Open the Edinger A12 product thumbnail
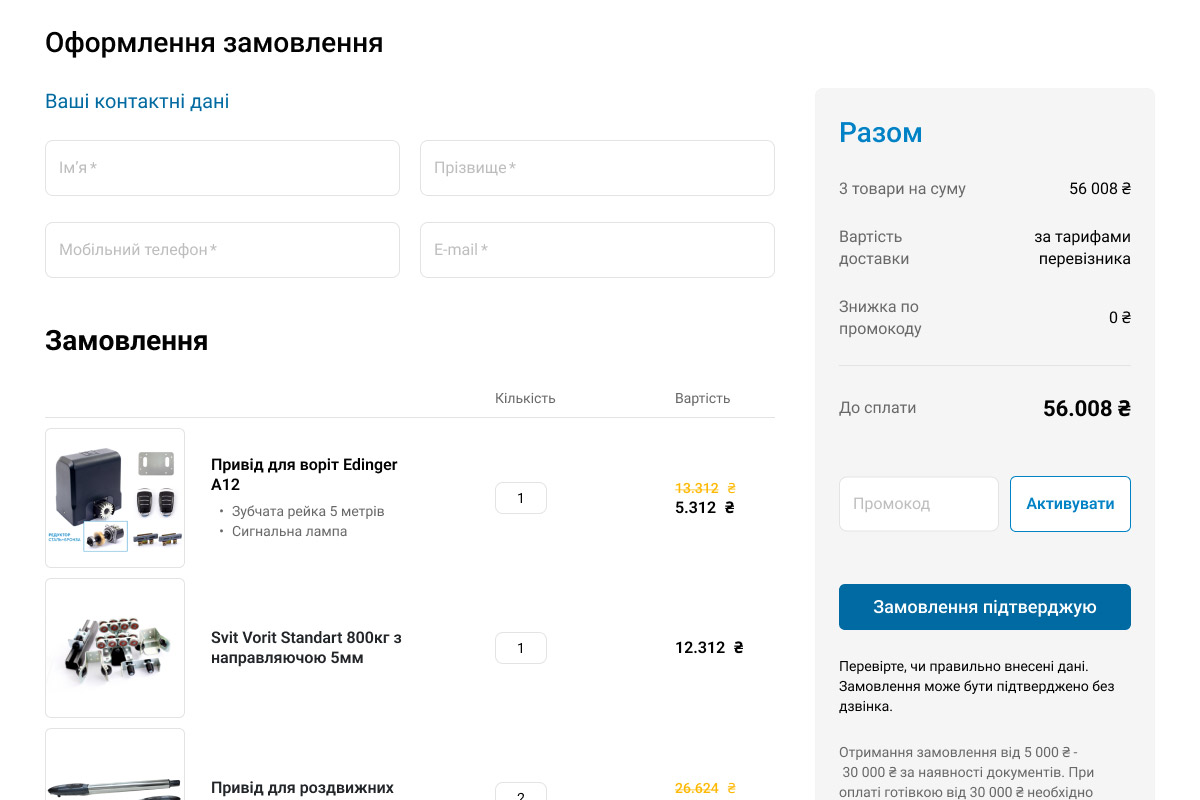The width and height of the screenshot is (1200, 800). [x=115, y=498]
